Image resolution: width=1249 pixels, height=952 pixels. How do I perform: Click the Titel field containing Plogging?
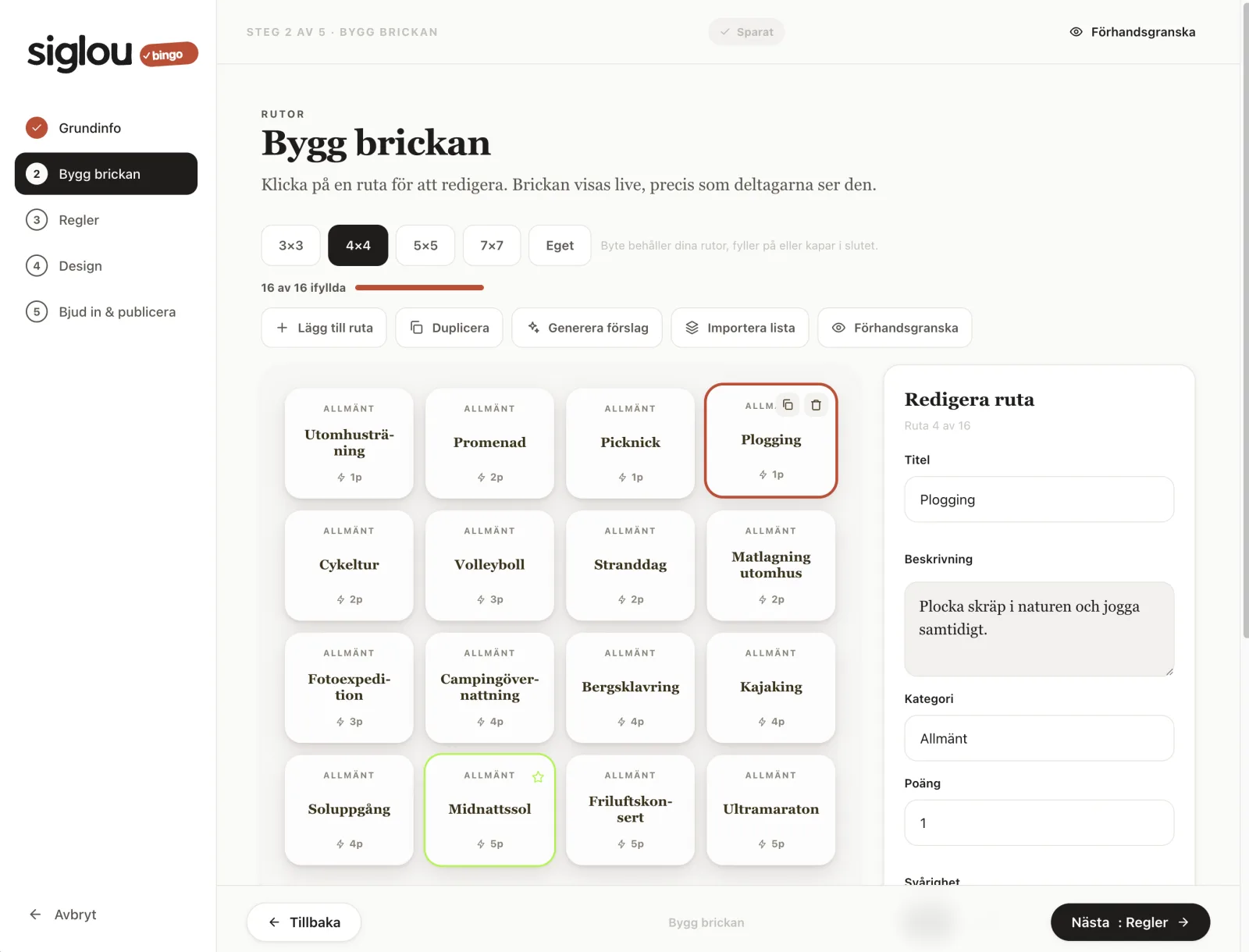(1039, 499)
